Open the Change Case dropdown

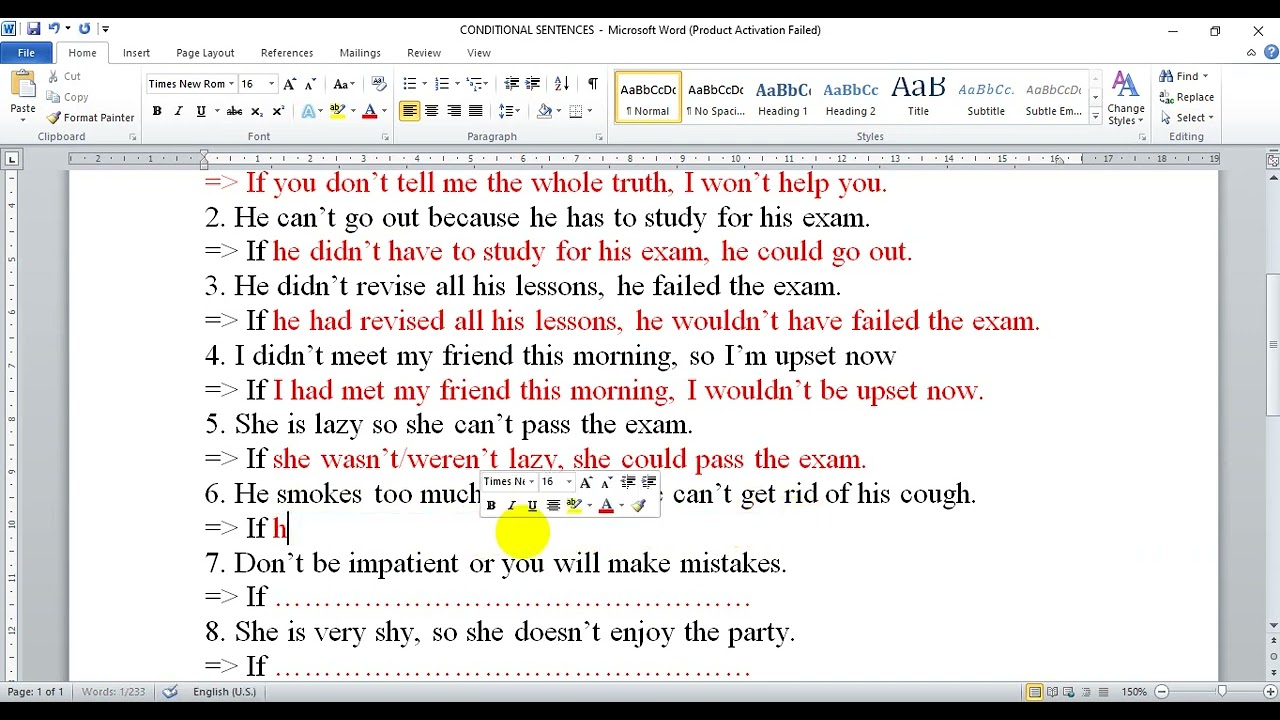click(x=344, y=84)
